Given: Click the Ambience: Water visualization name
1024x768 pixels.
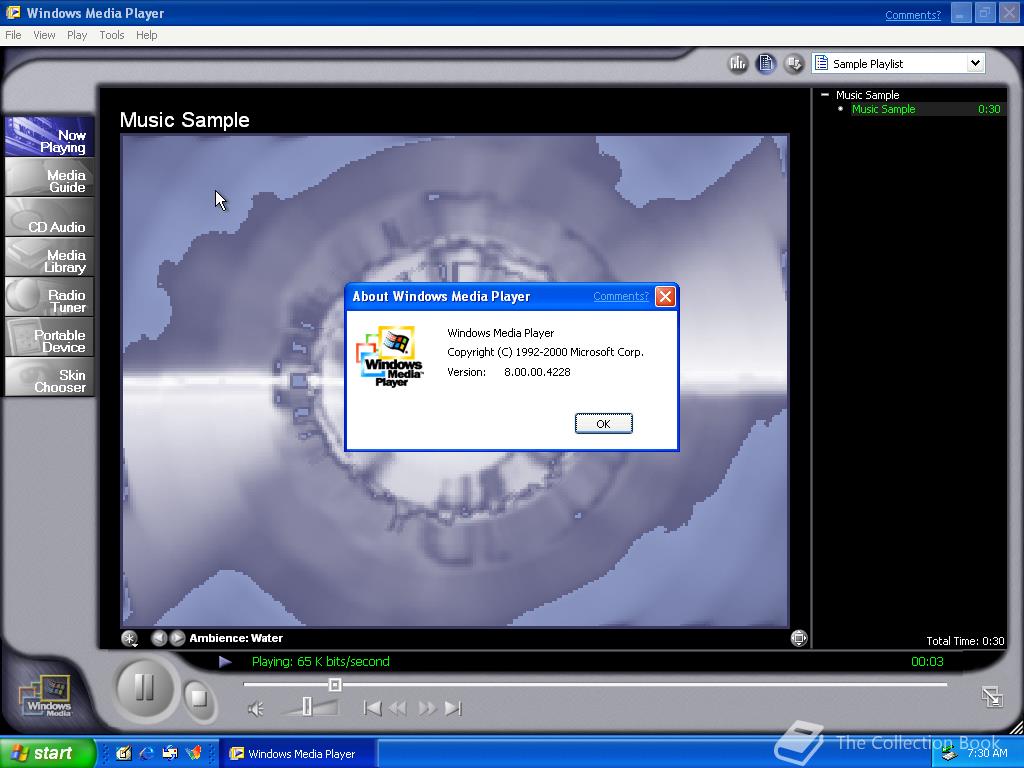Looking at the screenshot, I should point(236,638).
